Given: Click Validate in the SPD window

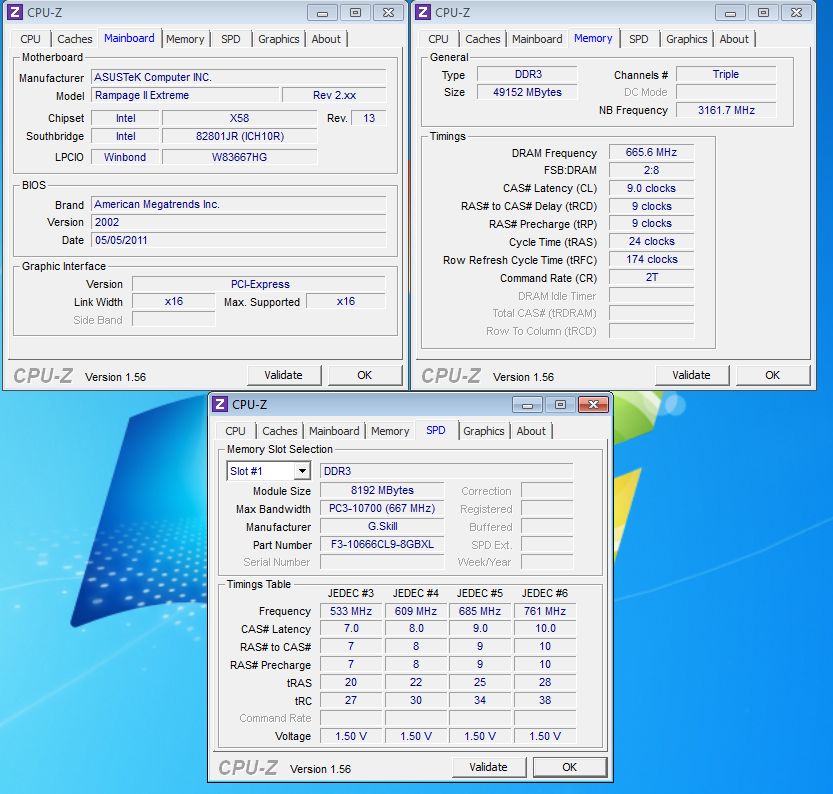Looking at the screenshot, I should point(489,767).
